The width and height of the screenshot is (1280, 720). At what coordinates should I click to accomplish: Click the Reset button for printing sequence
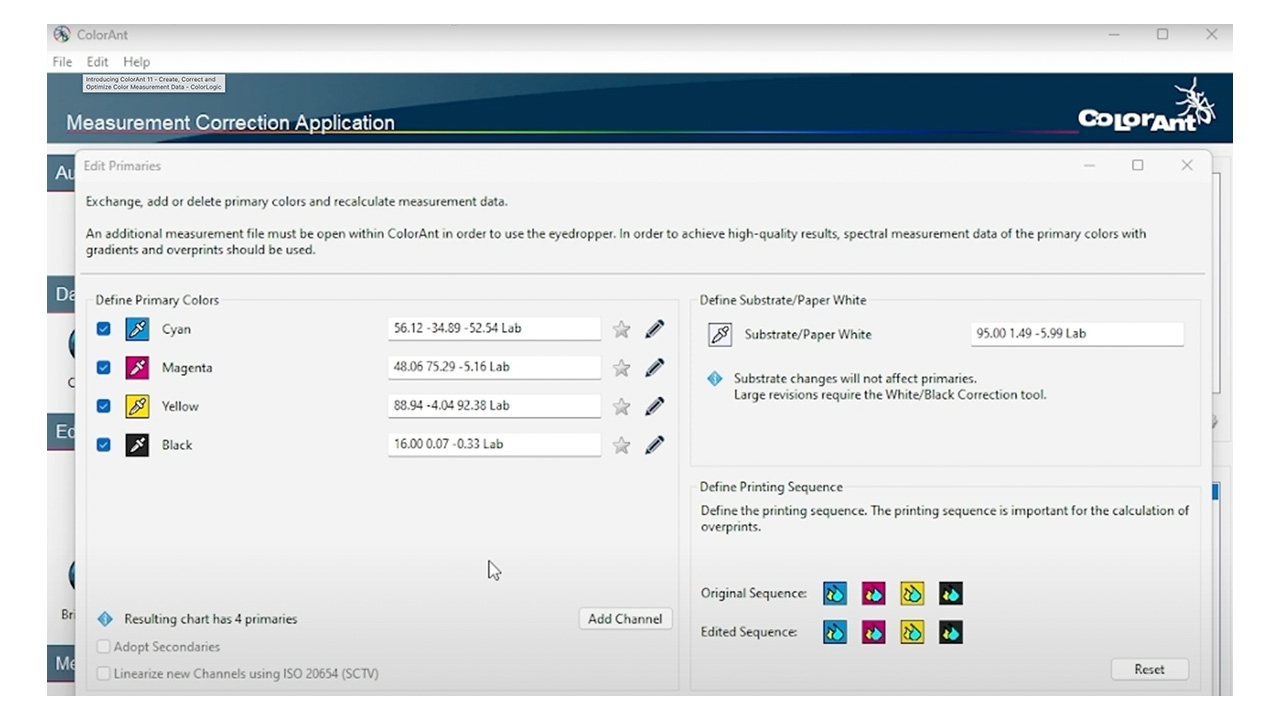(1149, 669)
